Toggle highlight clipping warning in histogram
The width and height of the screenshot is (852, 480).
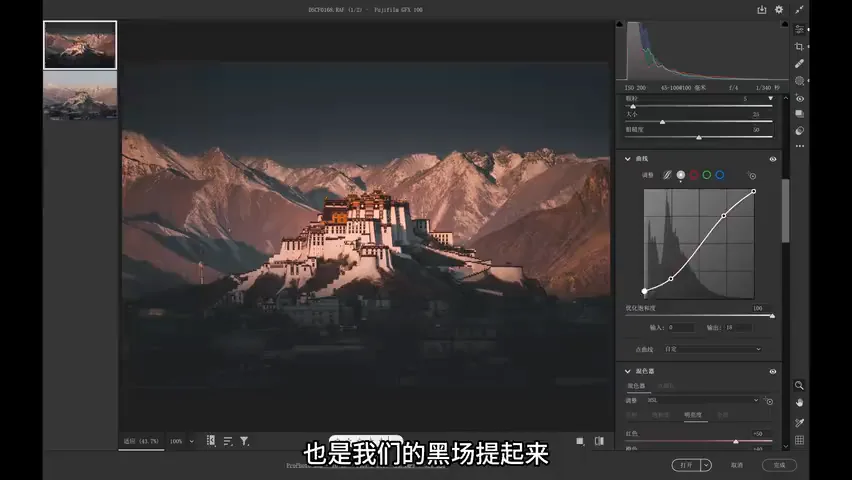pyautogui.click(x=784, y=24)
